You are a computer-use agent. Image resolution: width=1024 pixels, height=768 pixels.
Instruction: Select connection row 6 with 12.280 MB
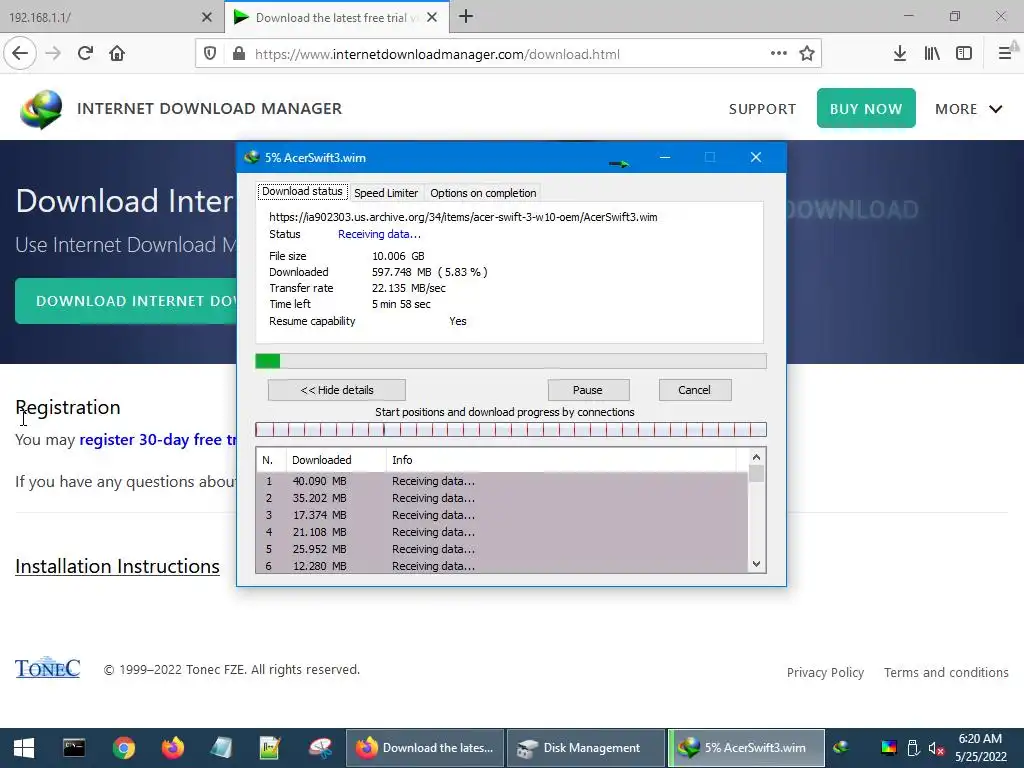tap(502, 566)
